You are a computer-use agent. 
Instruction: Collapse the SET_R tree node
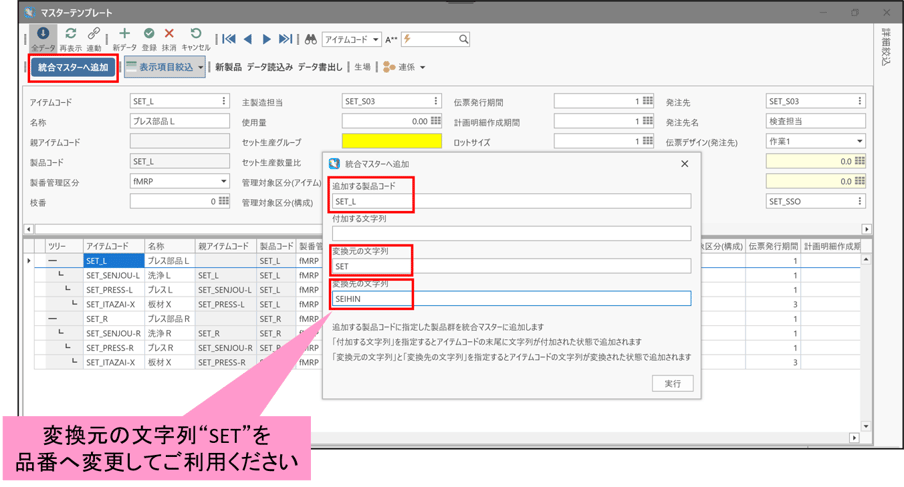click(x=52, y=319)
